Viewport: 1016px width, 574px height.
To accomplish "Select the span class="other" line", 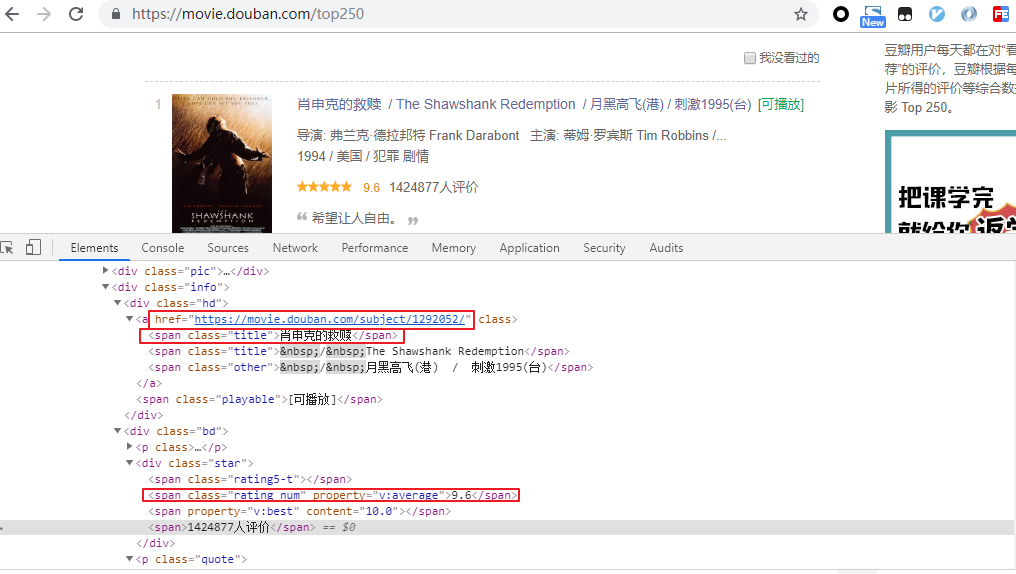I will tap(371, 367).
